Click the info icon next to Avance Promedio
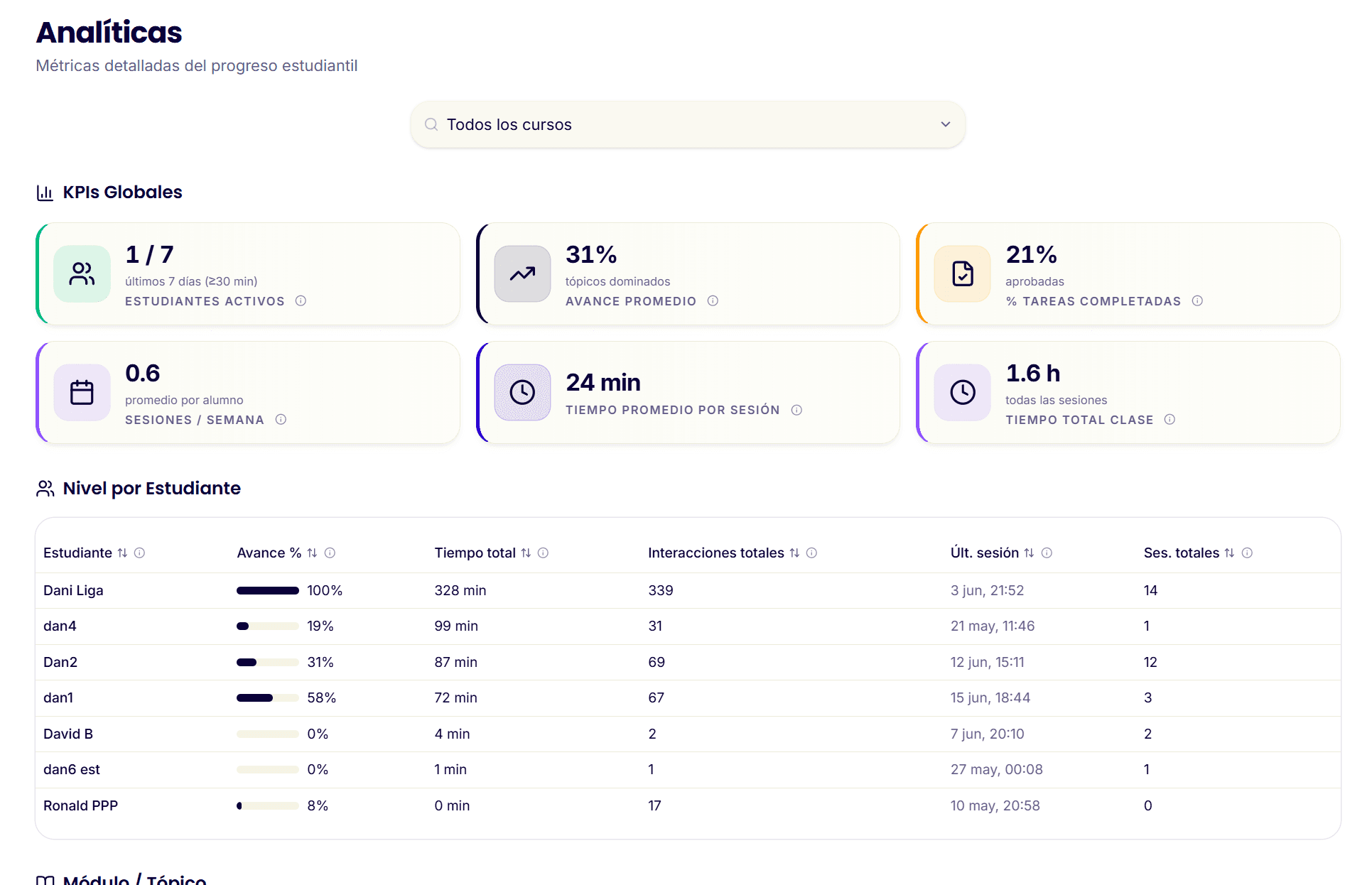 [713, 301]
